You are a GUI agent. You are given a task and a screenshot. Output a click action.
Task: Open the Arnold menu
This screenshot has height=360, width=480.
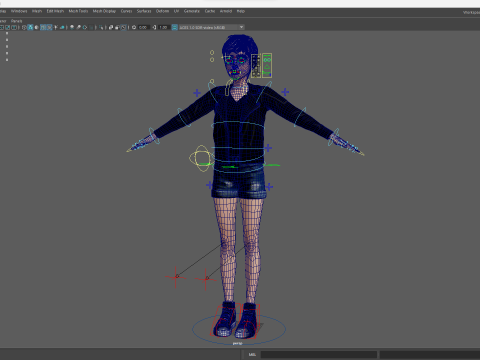pyautogui.click(x=226, y=11)
